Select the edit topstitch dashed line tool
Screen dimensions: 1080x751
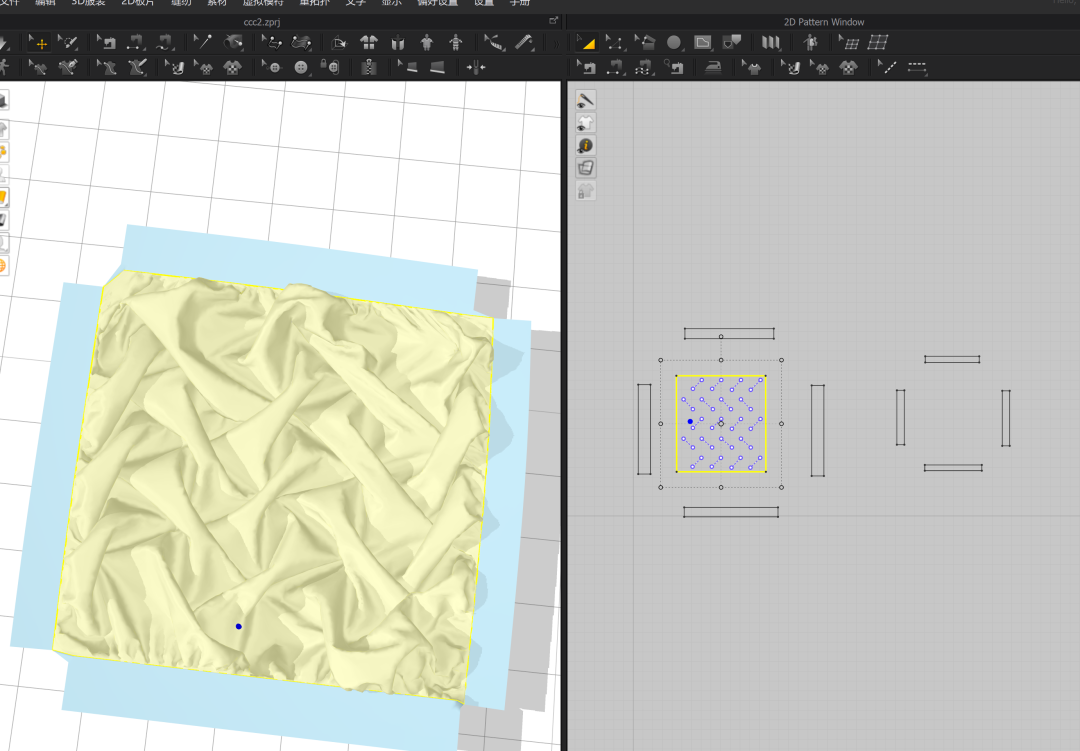tap(887, 68)
